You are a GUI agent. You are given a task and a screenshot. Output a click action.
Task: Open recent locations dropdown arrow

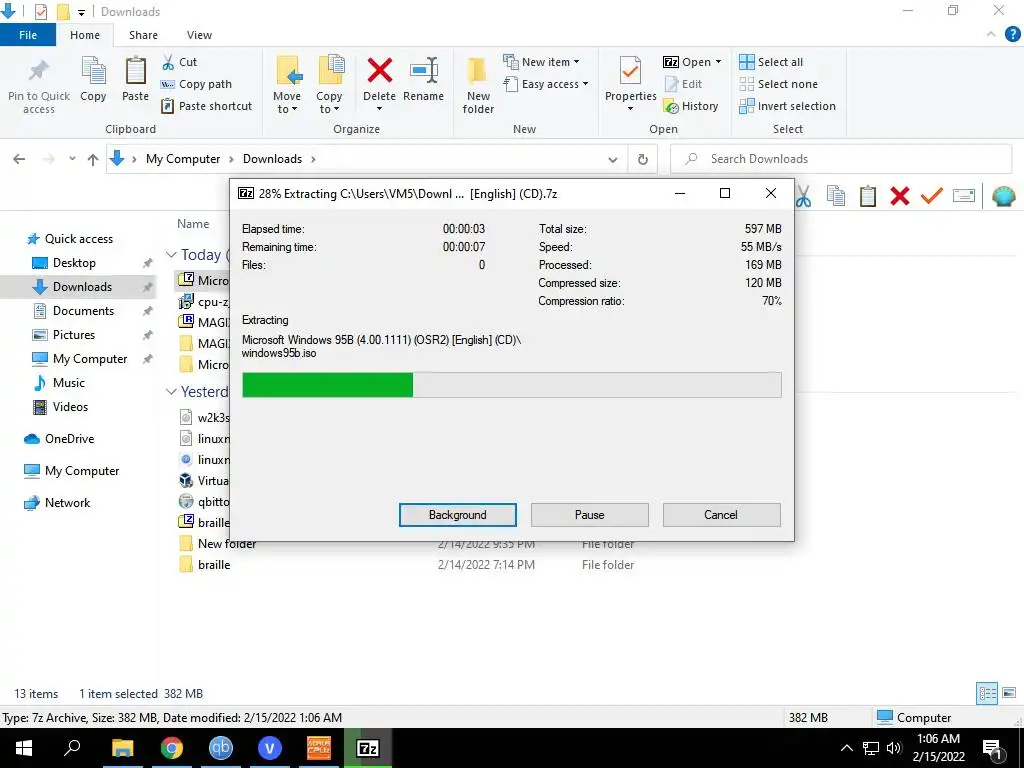(x=72, y=159)
